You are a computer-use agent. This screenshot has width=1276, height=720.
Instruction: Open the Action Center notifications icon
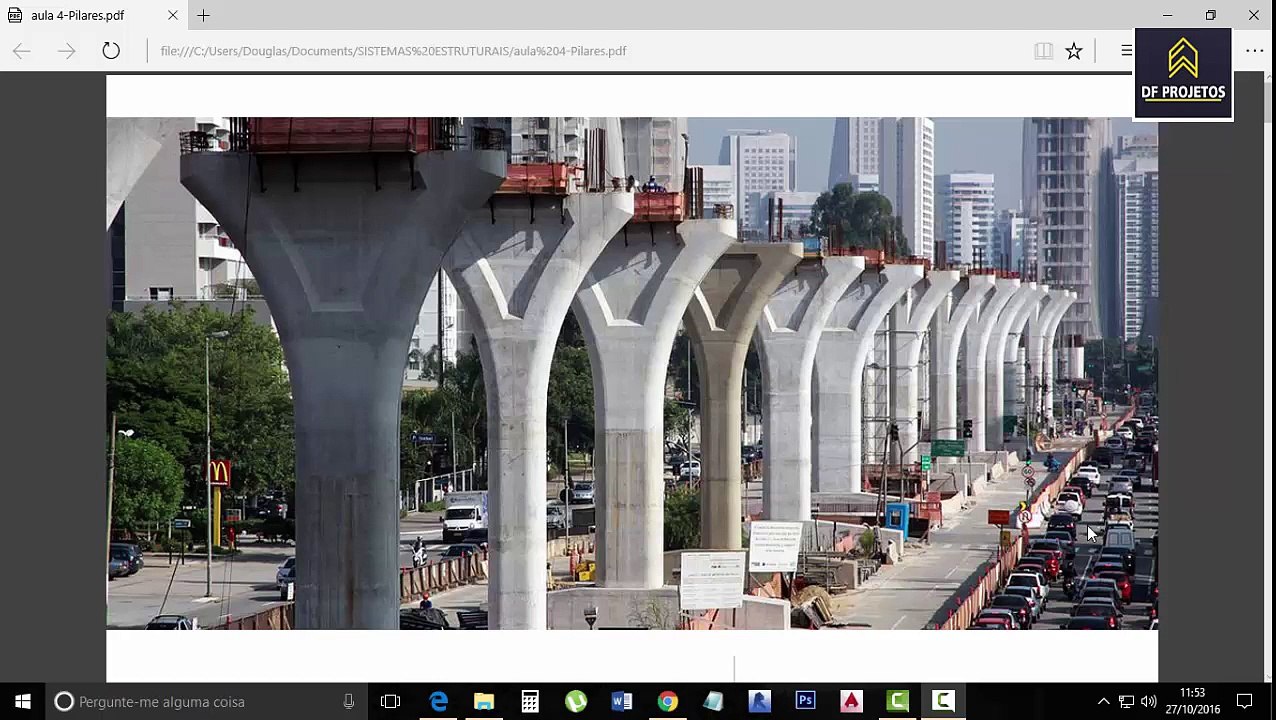pyautogui.click(x=1245, y=702)
